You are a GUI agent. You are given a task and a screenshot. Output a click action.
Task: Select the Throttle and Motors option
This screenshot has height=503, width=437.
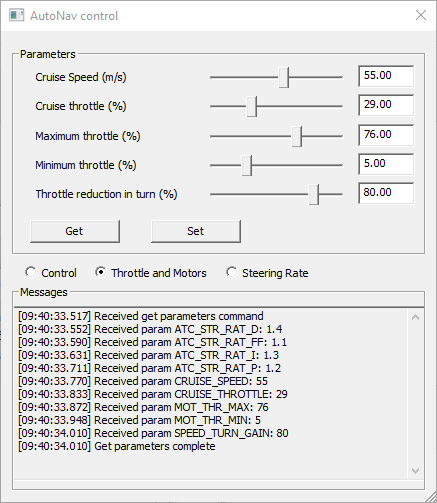(x=100, y=272)
